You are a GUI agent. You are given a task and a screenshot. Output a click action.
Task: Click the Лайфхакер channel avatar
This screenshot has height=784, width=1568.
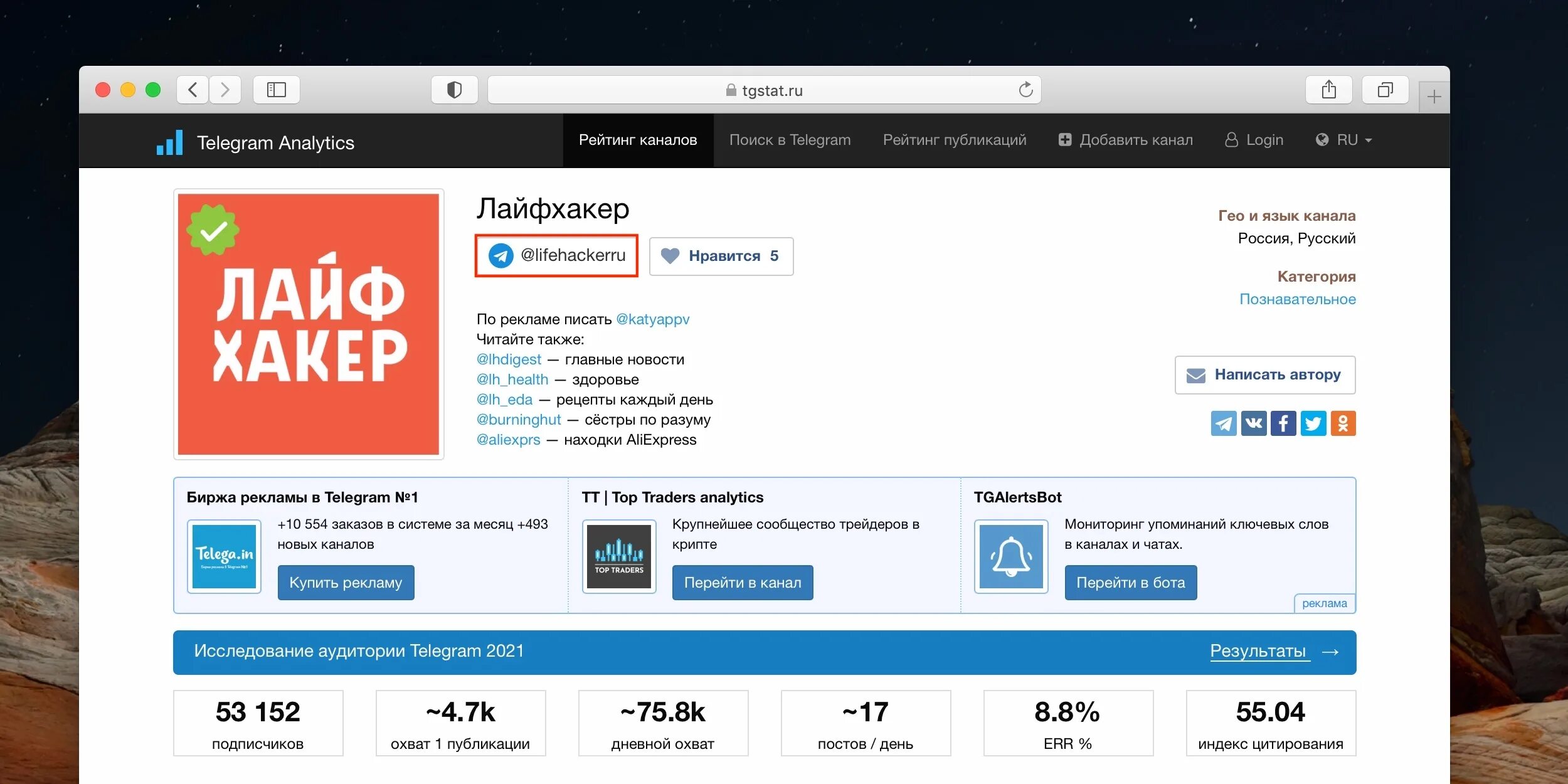coord(309,324)
